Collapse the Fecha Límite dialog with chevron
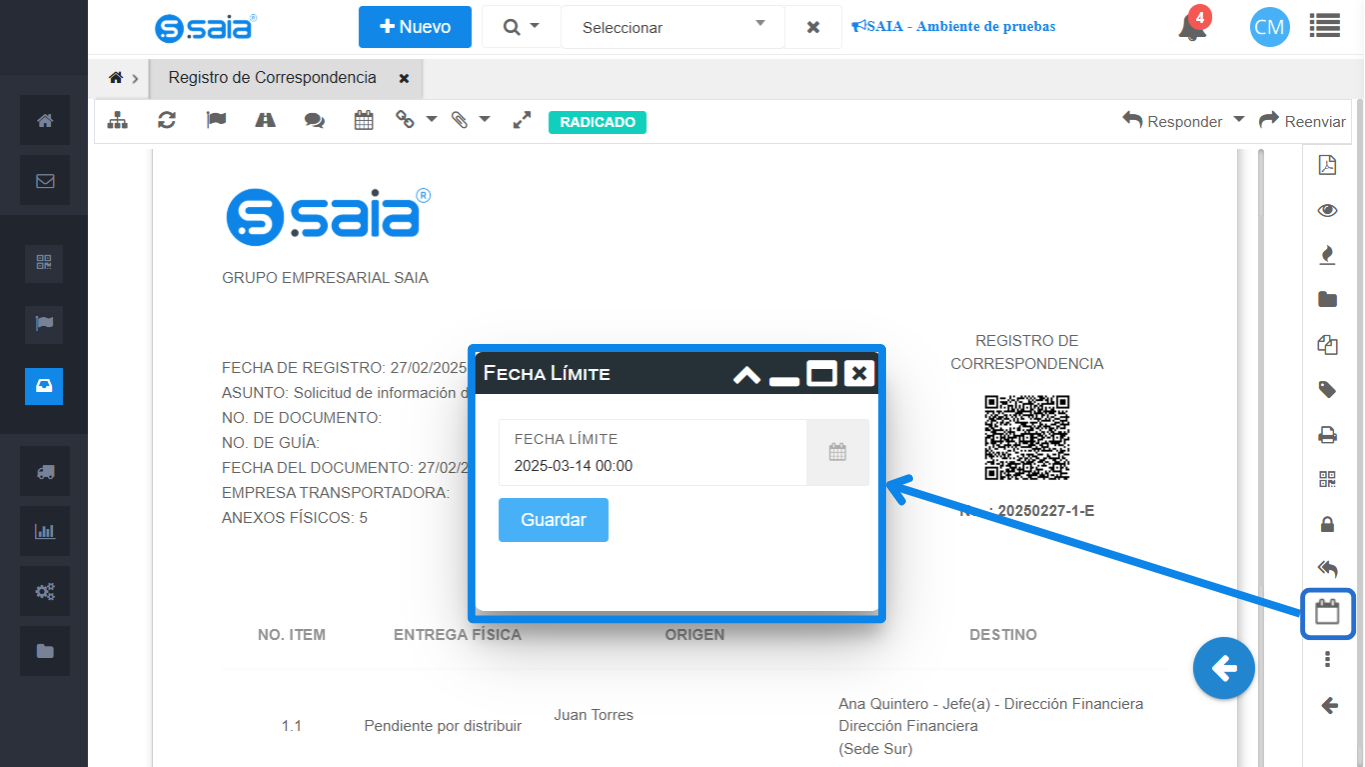The image size is (1365, 767). pos(746,375)
